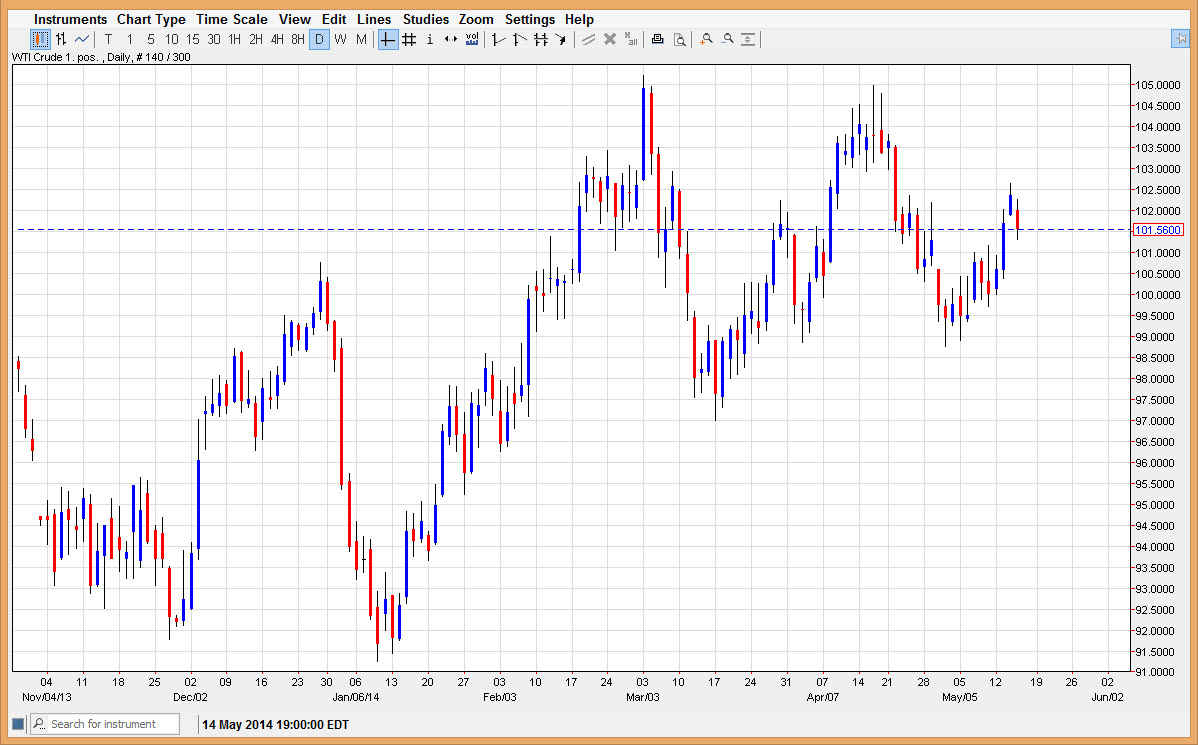Switch to the bar (OHLC) chart icon
Screen dimensions: 1198x745
[x=61, y=39]
